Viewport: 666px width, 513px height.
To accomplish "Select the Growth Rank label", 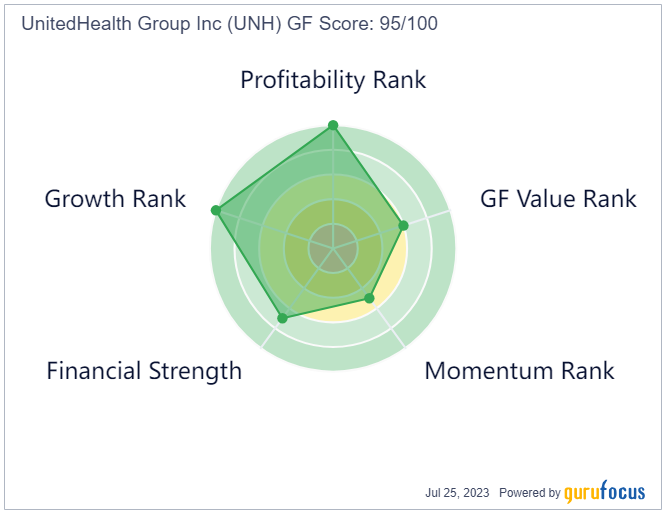I will pos(116,199).
